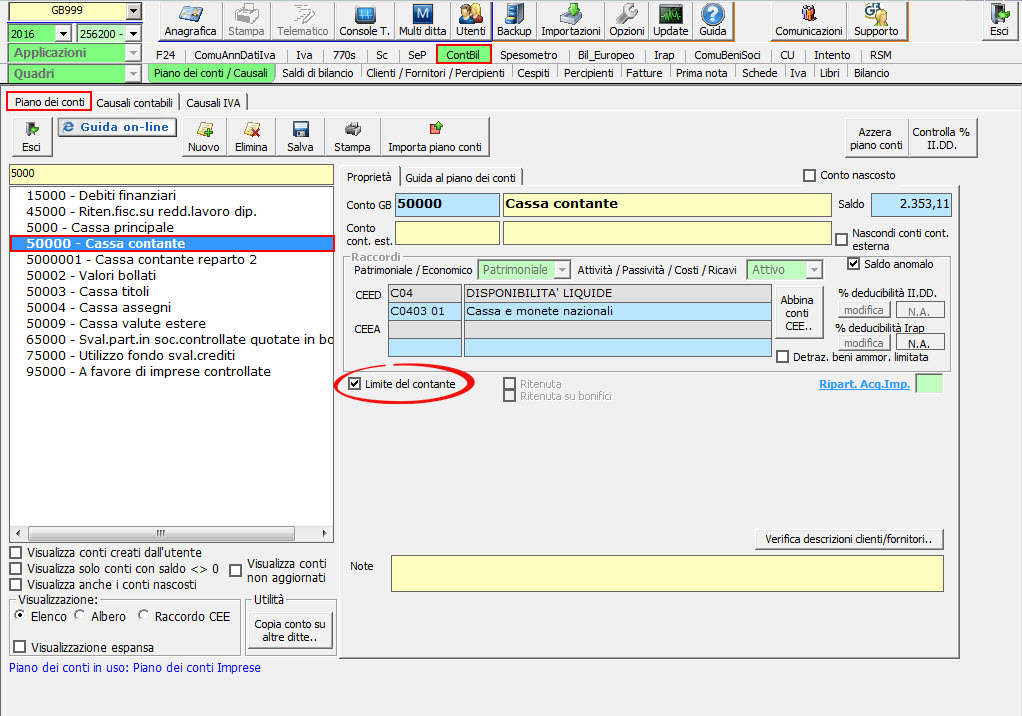Click Copia conto su altre ditte
Screen dimensions: 1022x716
click(290, 630)
